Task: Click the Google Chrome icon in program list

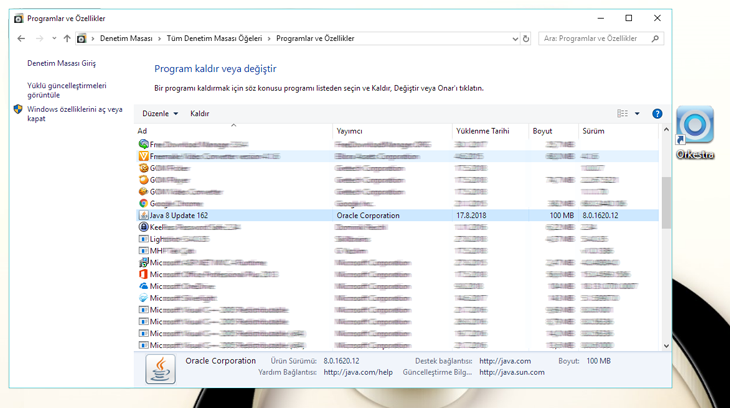Action: point(143,203)
